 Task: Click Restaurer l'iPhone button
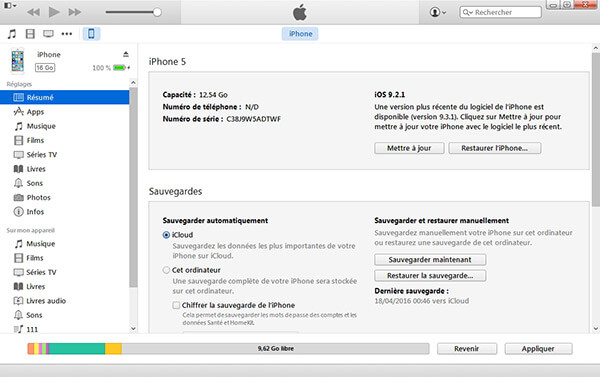coord(494,148)
